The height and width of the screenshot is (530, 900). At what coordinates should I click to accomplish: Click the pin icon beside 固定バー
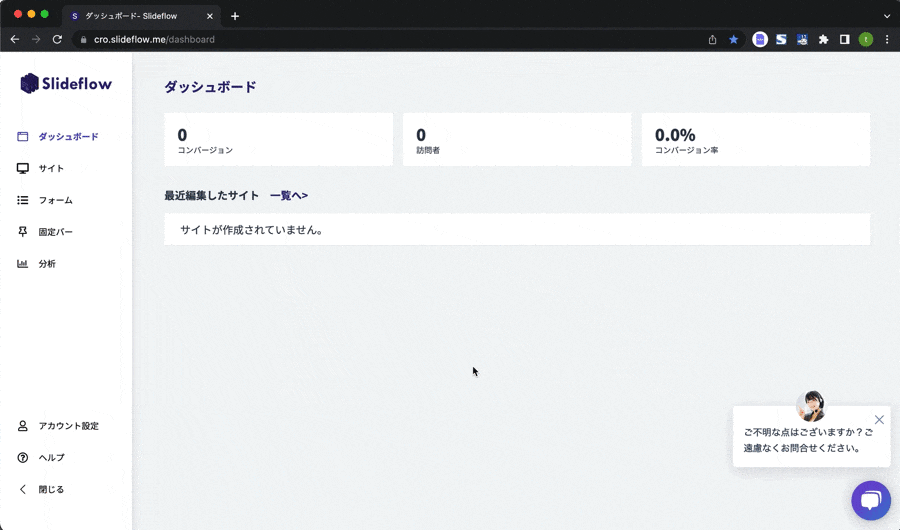(22, 231)
